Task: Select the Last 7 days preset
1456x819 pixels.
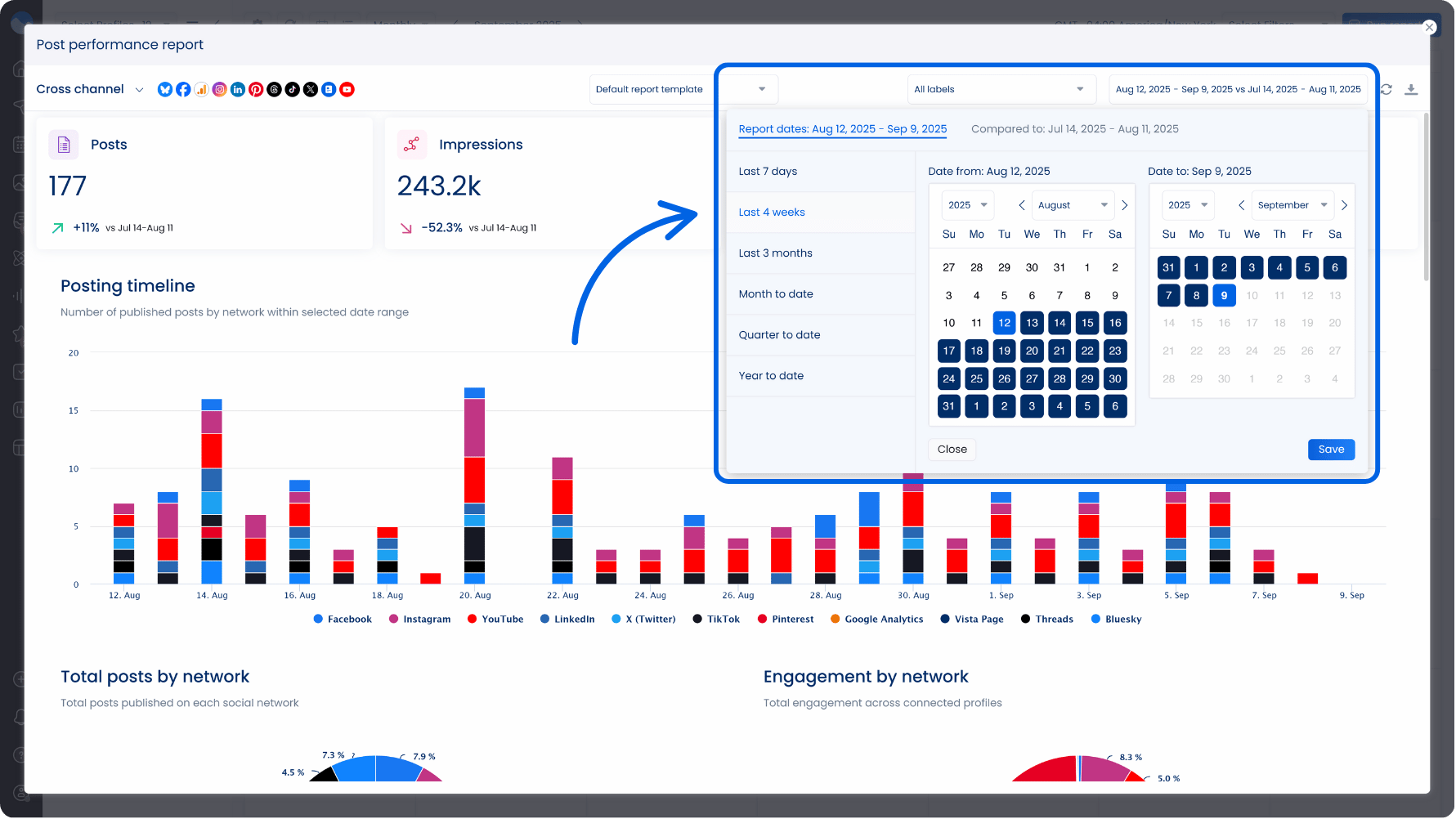Action: pyautogui.click(x=768, y=171)
